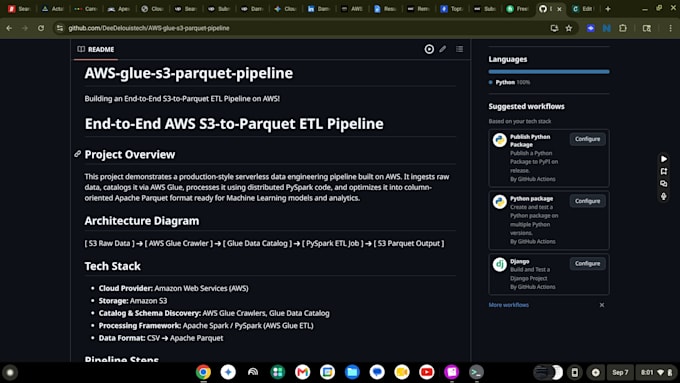Open the README outline list icon
The height and width of the screenshot is (383, 680).
pos(459,49)
